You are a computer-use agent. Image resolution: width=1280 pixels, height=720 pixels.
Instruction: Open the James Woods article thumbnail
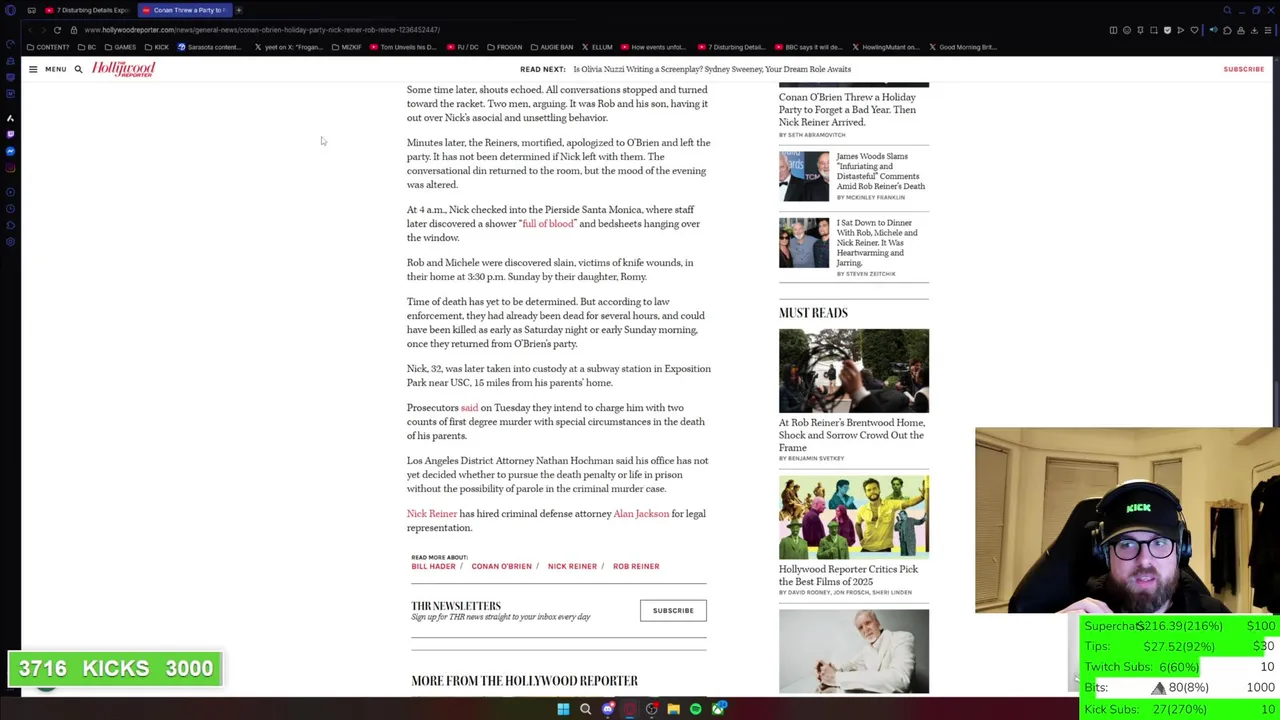[x=804, y=177]
